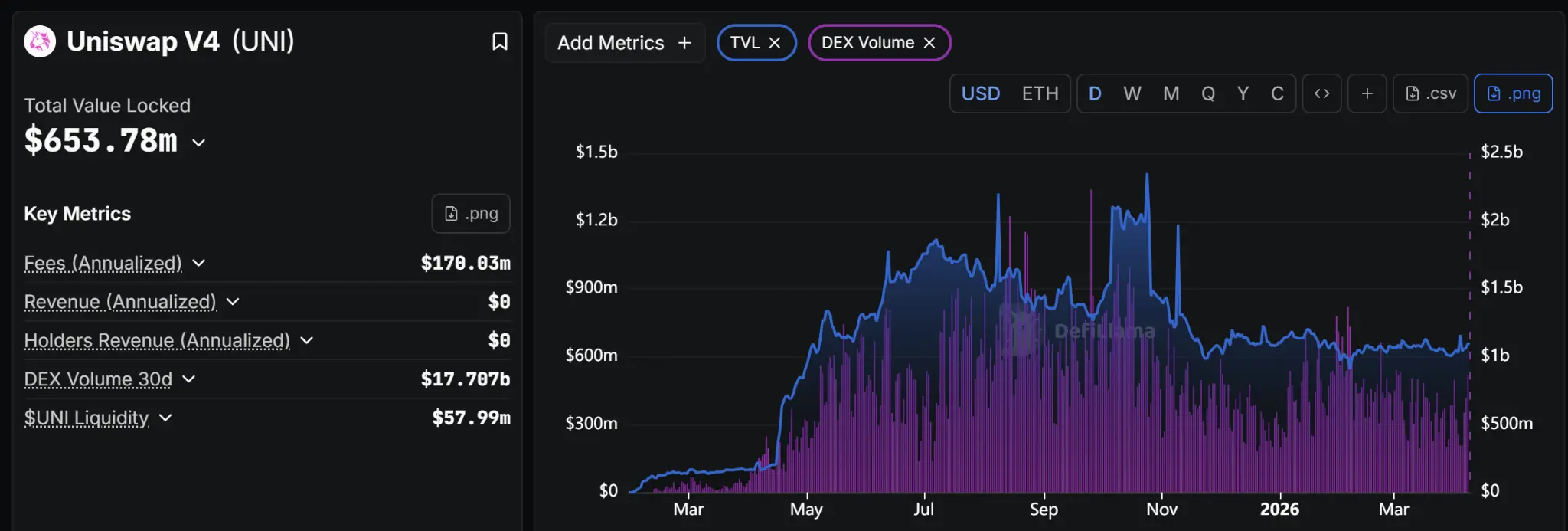1568x531 pixels.
Task: Open the embed chart code icon
Action: tap(1321, 93)
